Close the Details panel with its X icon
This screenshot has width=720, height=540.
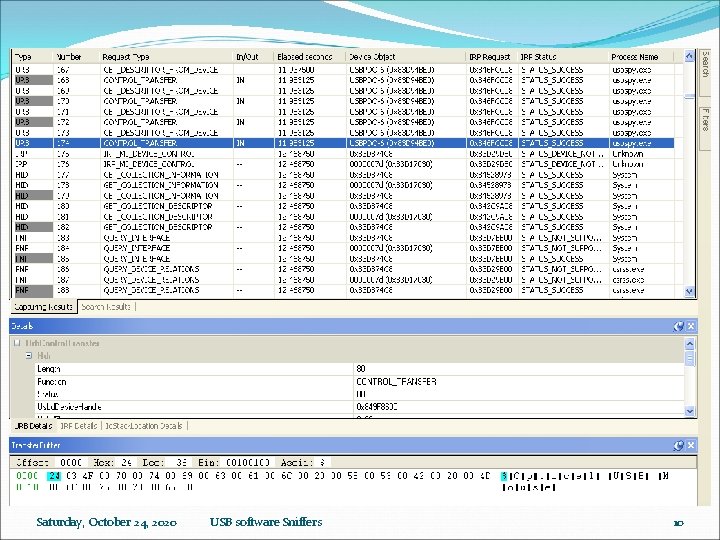click(691, 326)
